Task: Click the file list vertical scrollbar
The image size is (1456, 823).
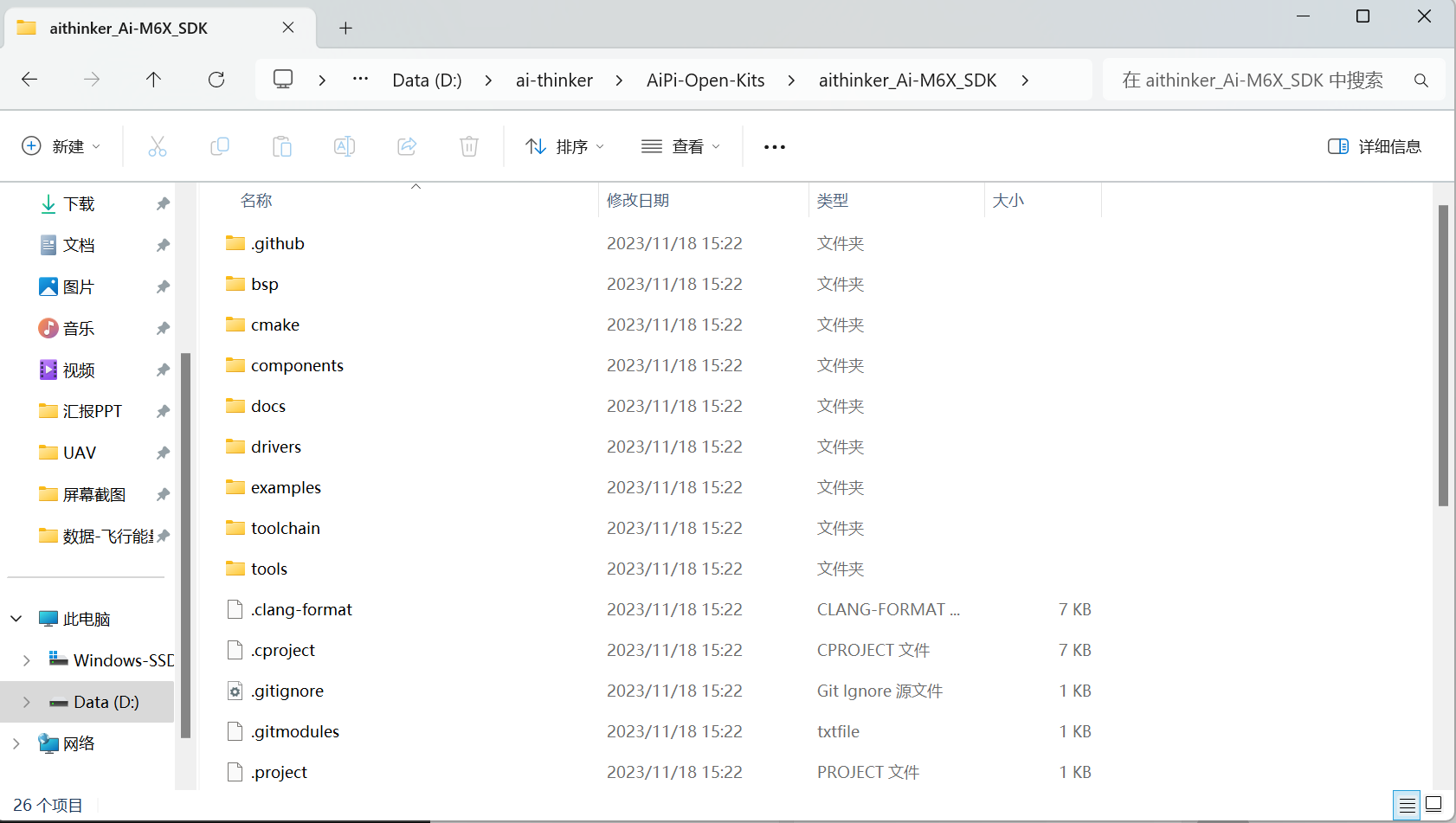Action: click(x=1443, y=355)
